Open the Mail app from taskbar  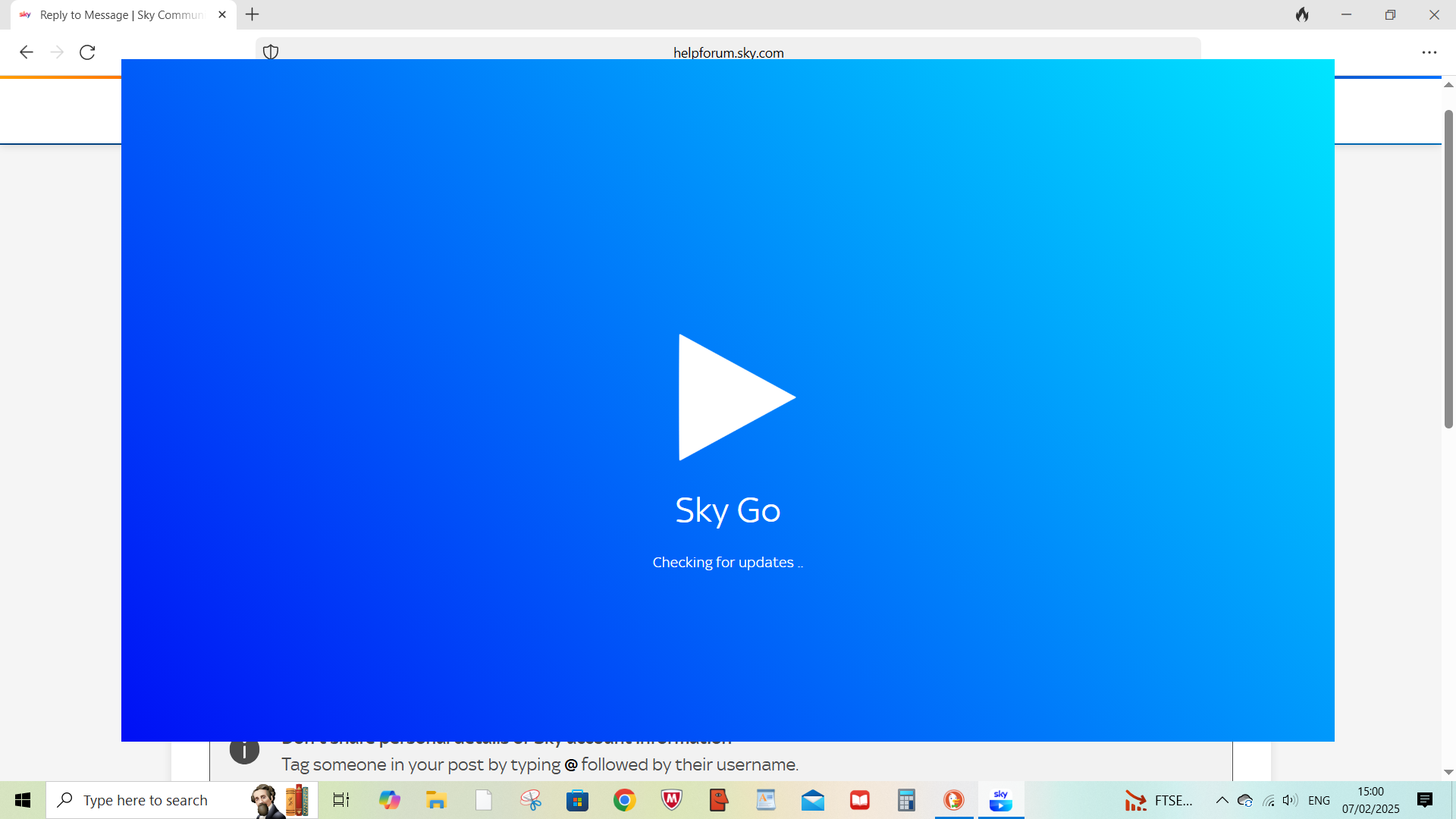(812, 800)
